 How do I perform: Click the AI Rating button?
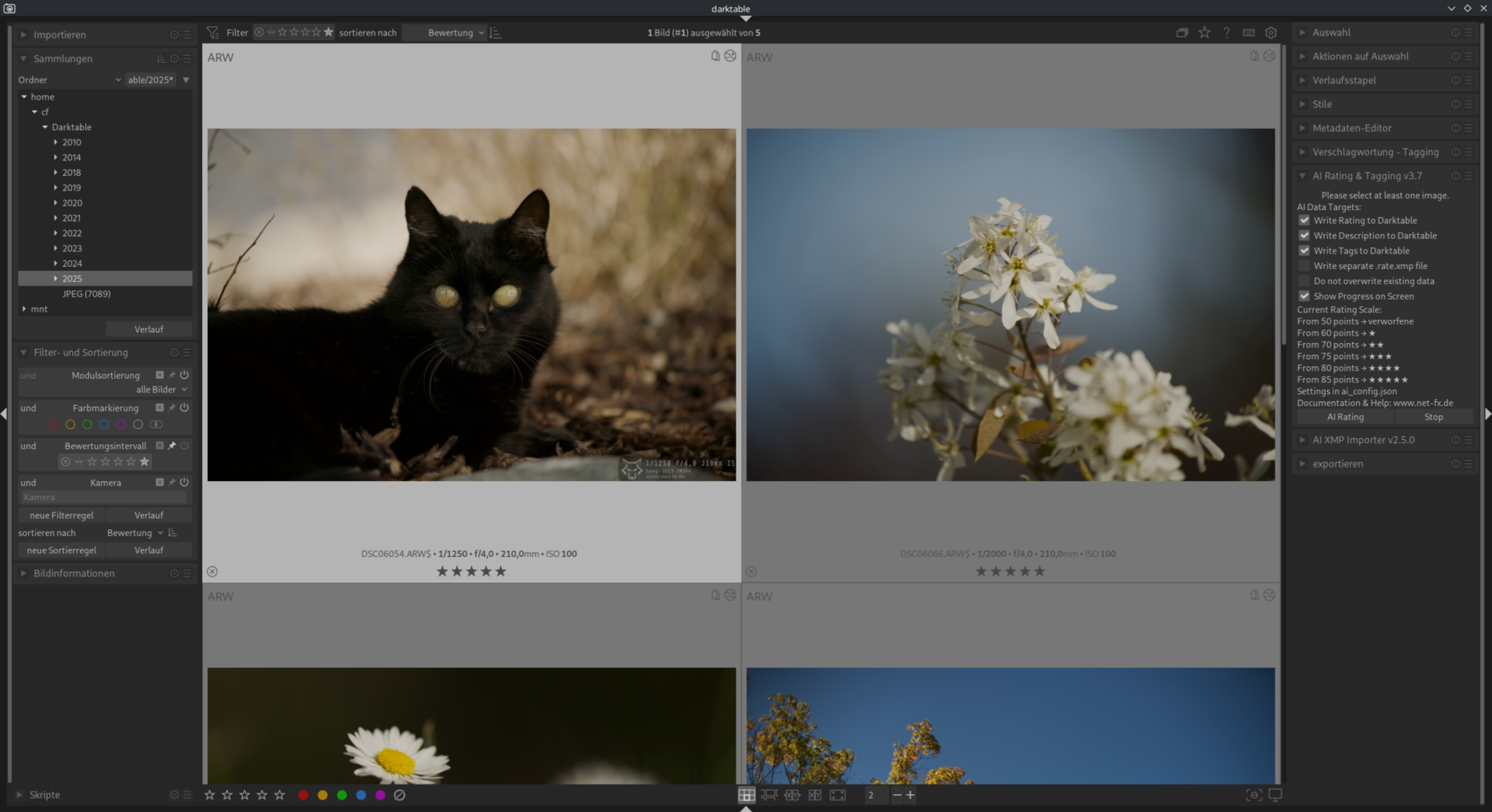tap(1345, 418)
